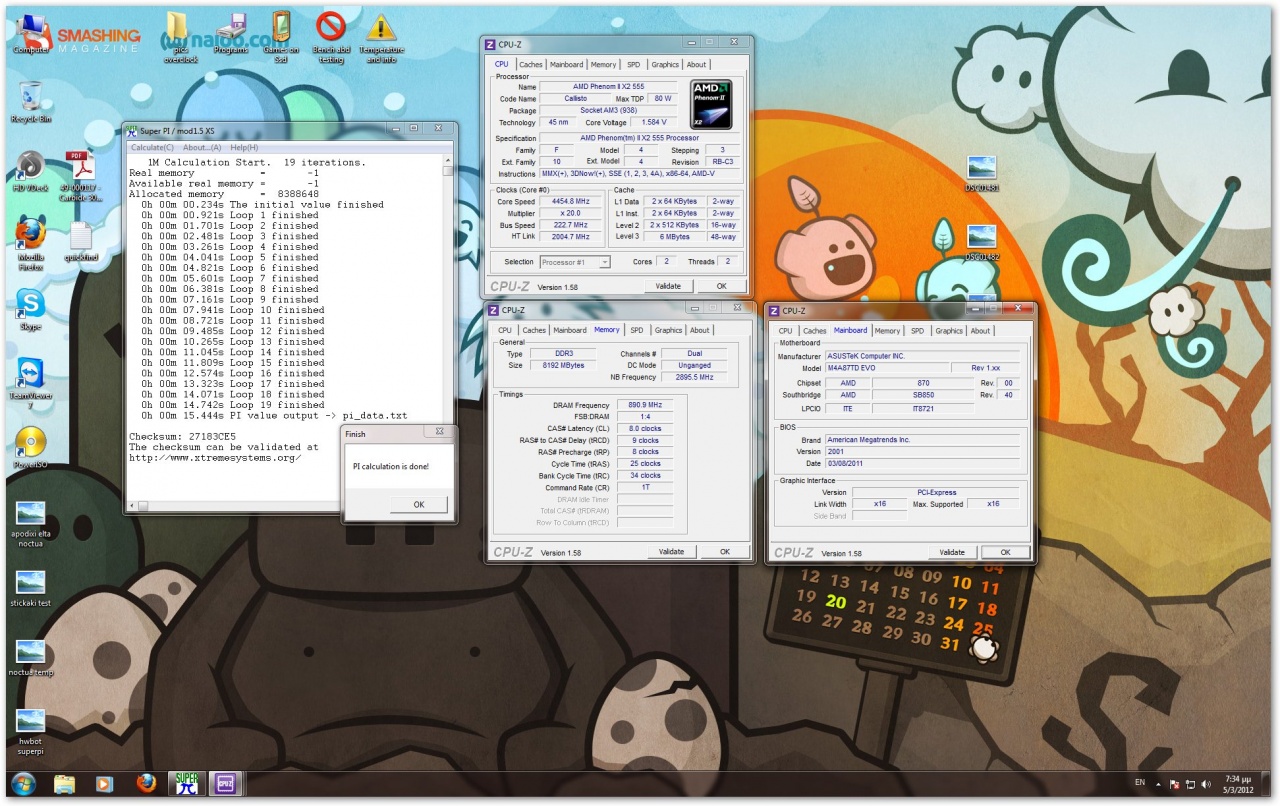This screenshot has height=806, width=1280.
Task: Select the DSC01481 image file
Action: pos(982,172)
